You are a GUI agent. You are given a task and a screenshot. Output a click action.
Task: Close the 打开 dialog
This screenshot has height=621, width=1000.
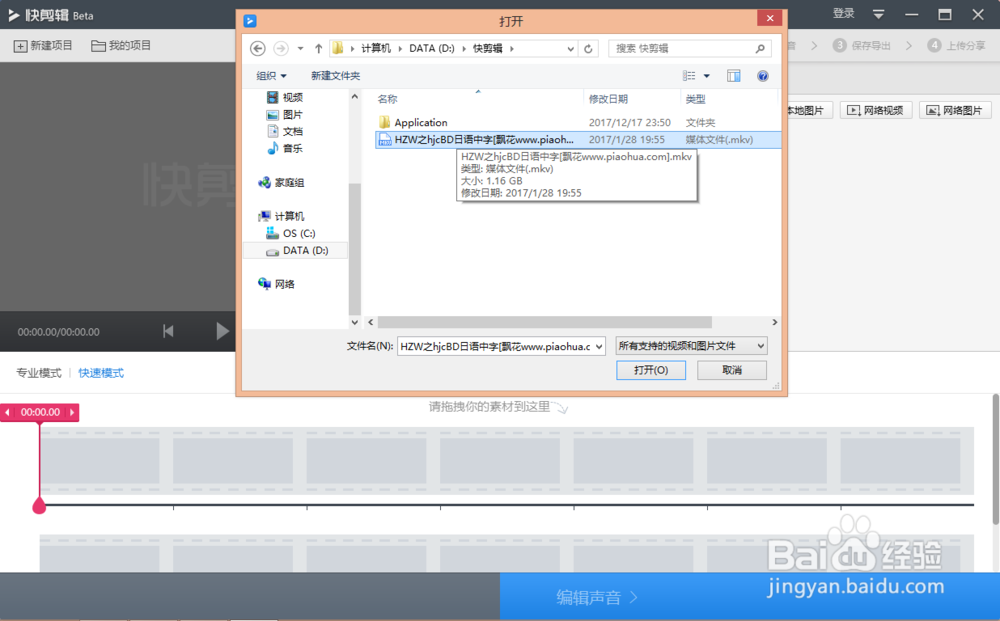coord(770,18)
